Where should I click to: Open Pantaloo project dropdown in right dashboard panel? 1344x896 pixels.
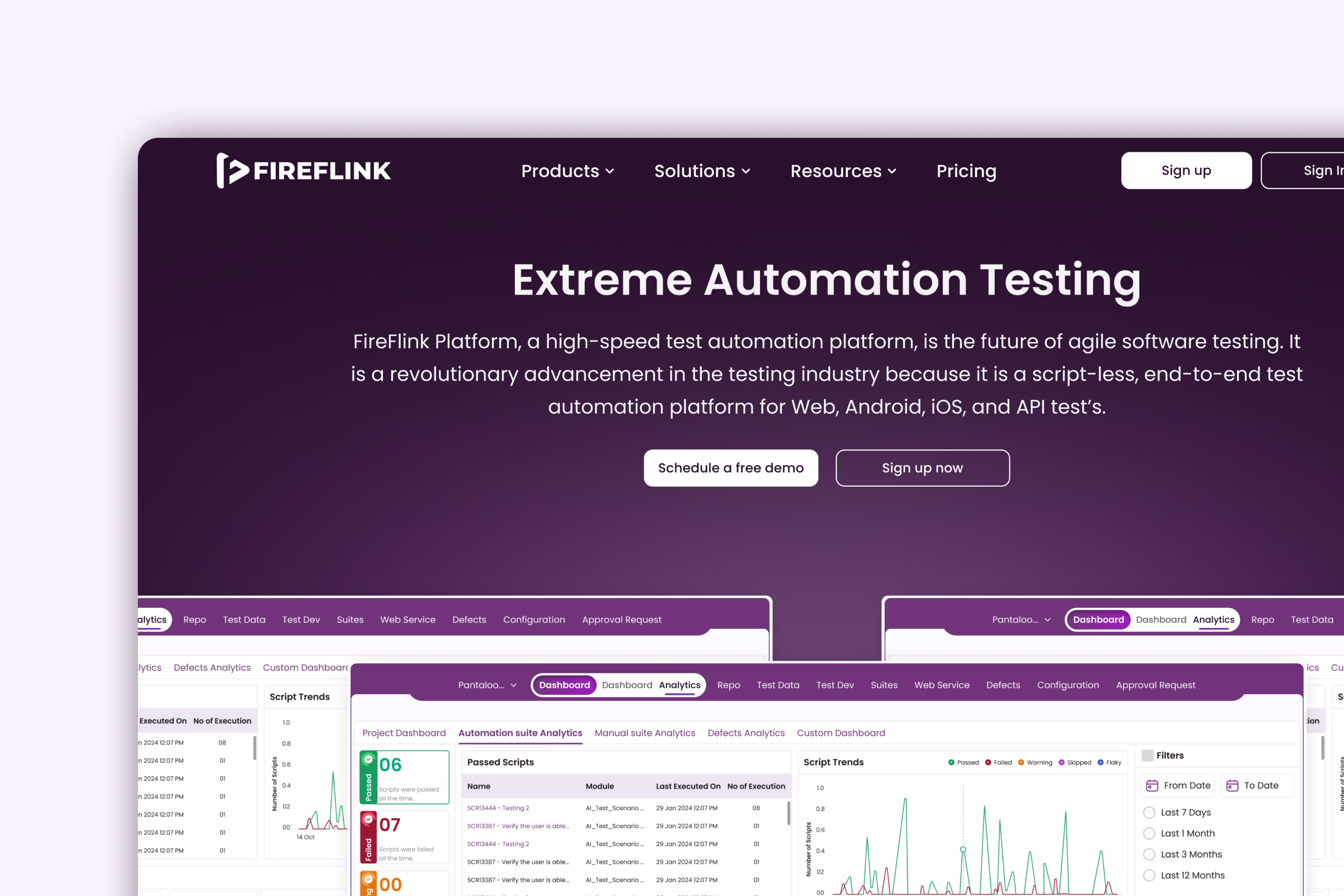coord(1021,619)
